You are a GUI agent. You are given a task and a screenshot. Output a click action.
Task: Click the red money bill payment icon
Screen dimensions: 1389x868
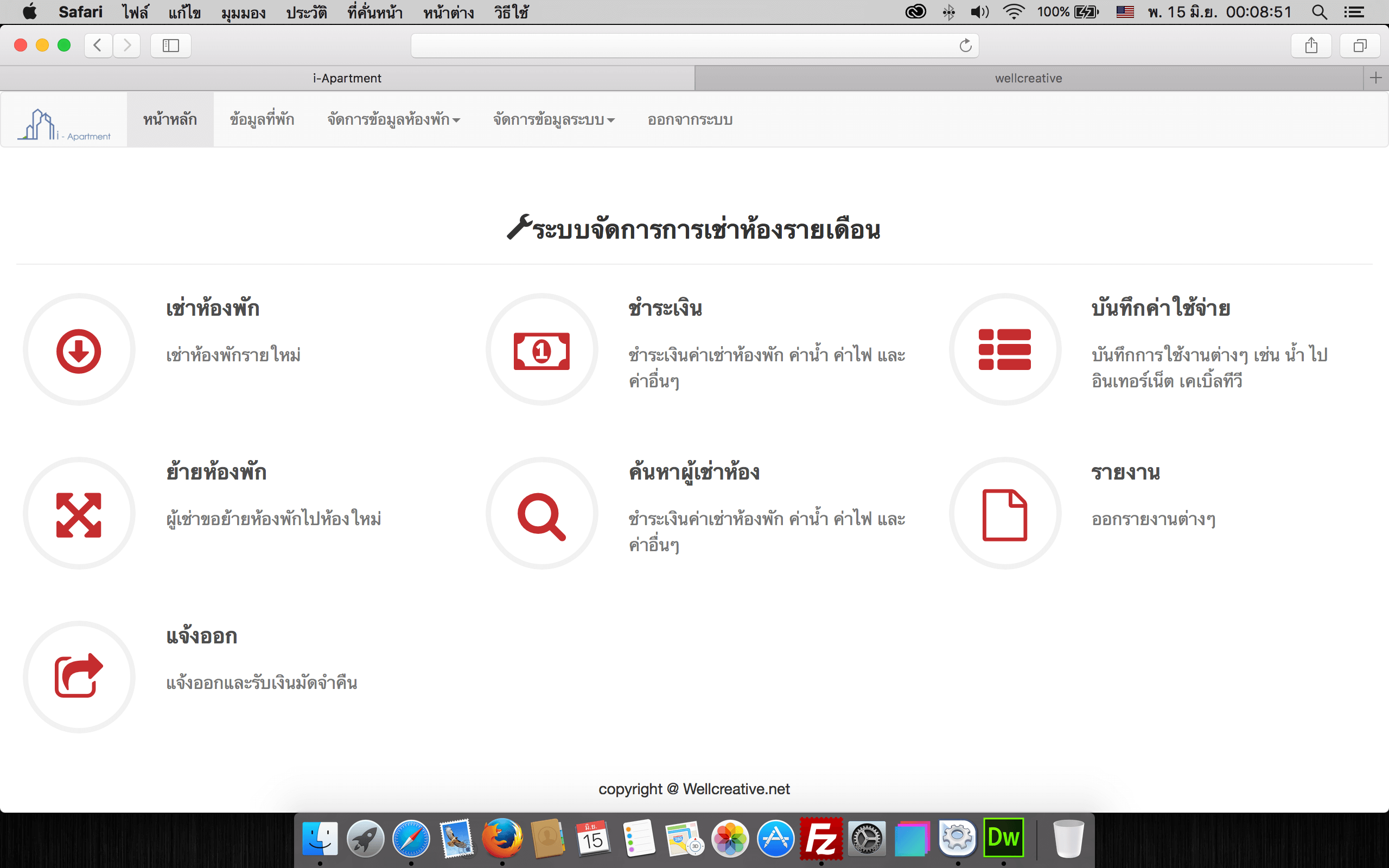click(541, 351)
